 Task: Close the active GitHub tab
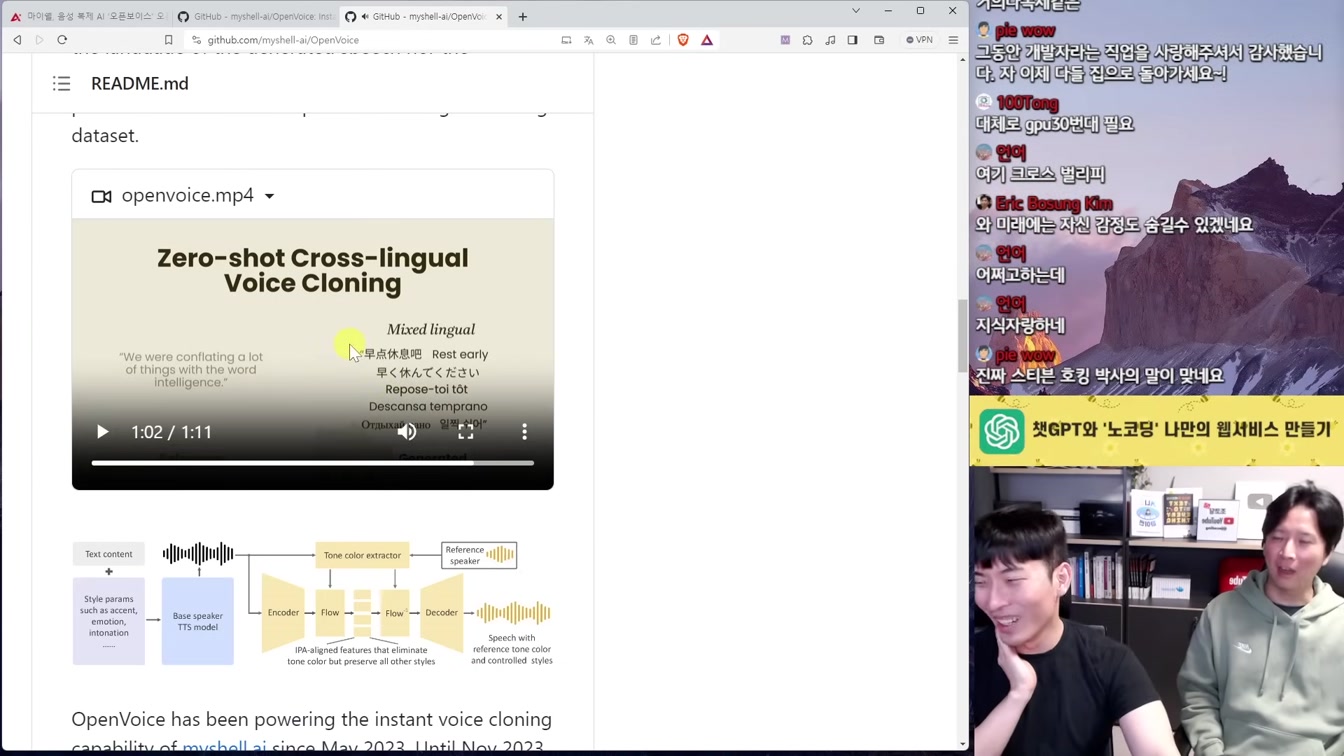(499, 16)
